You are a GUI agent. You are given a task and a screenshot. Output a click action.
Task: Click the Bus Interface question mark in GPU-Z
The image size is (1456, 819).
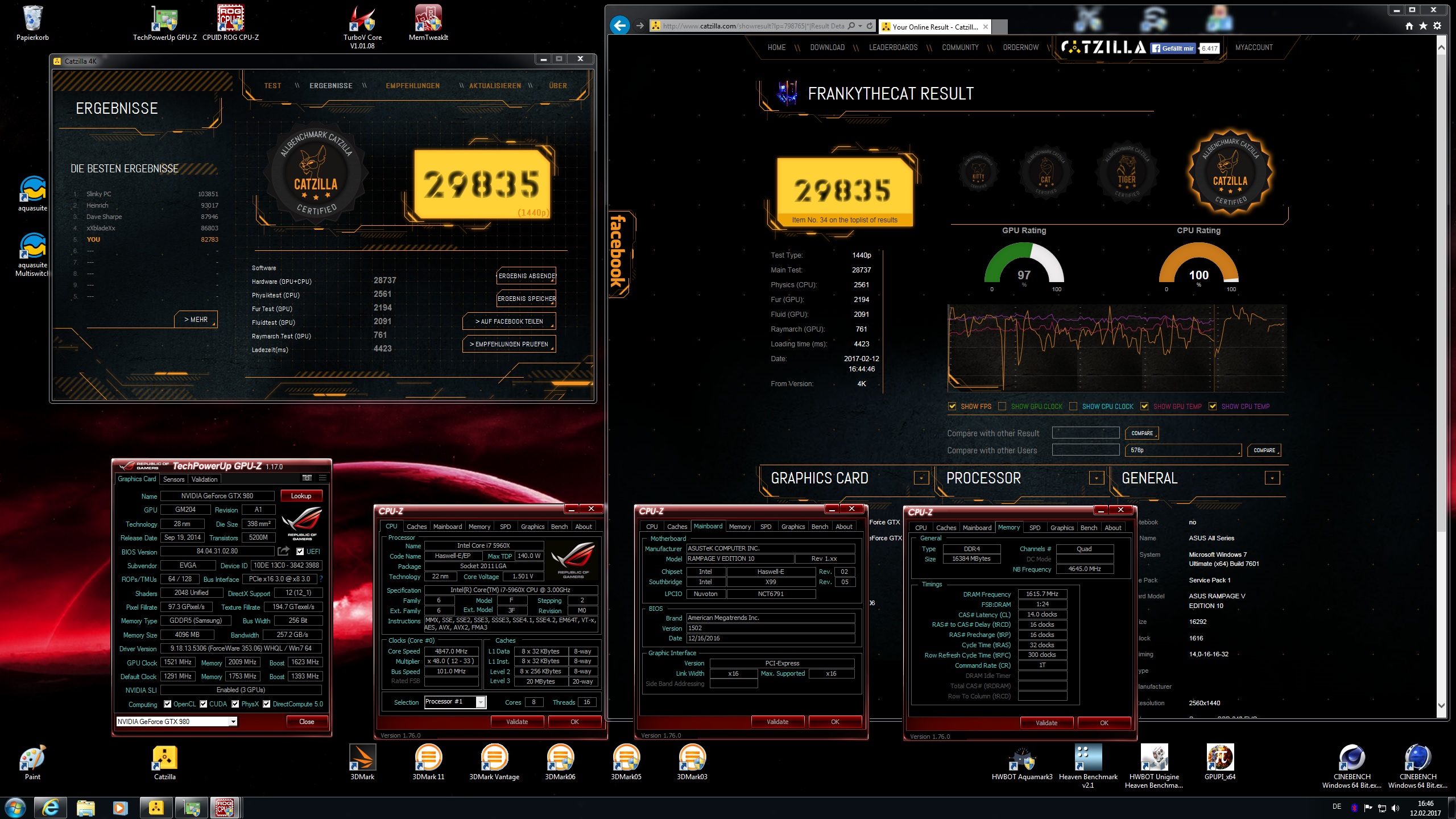pos(321,579)
